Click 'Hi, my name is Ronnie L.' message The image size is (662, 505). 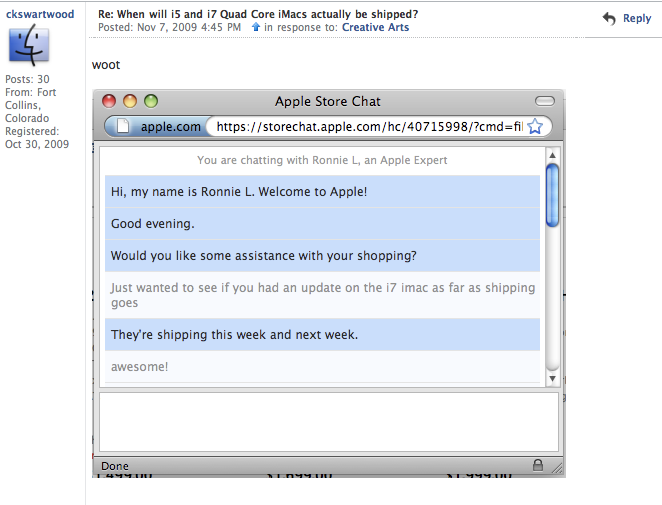click(322, 191)
